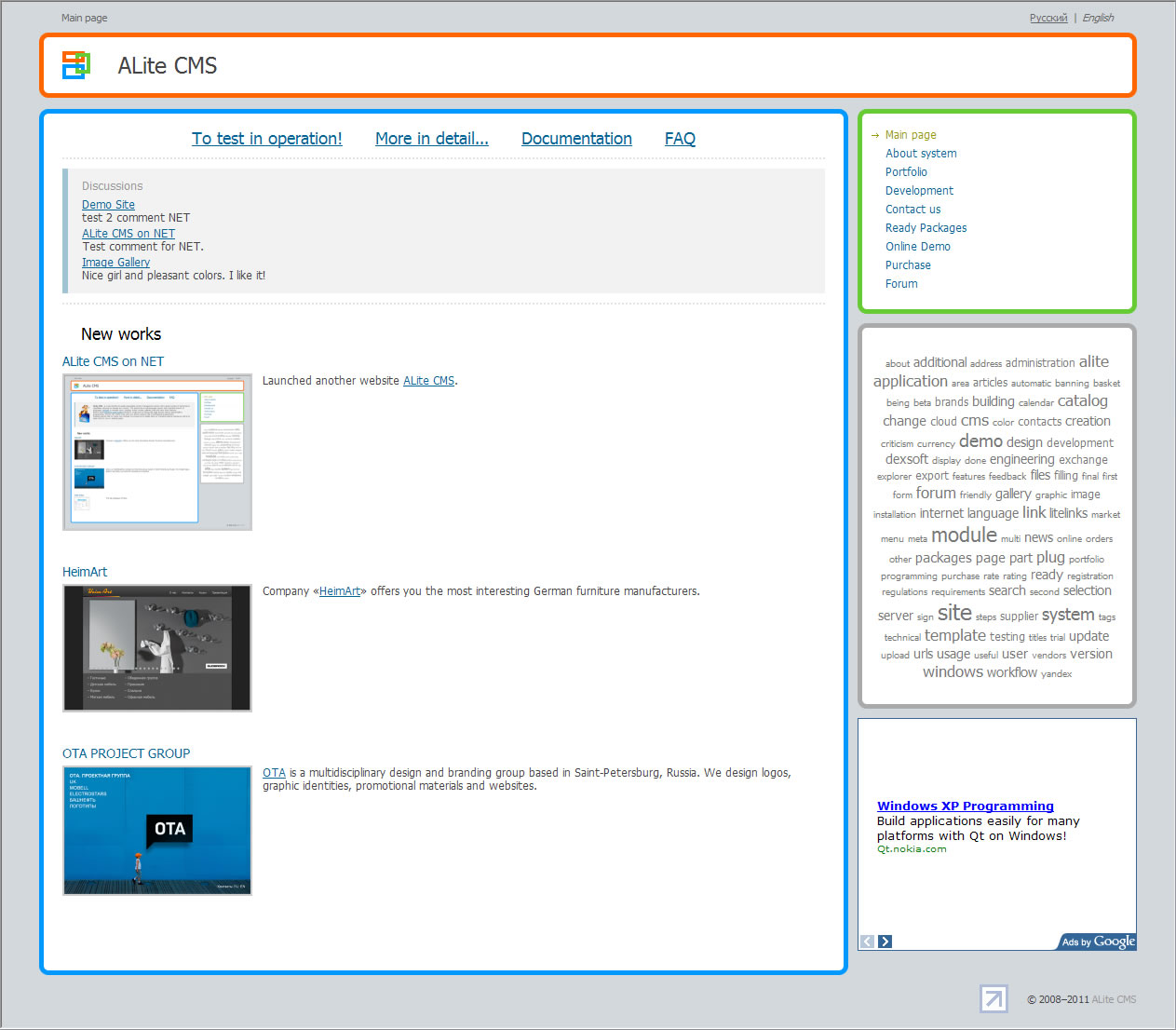Open the 'More in detail...' link
The width and height of the screenshot is (1176, 1030).
(x=432, y=139)
